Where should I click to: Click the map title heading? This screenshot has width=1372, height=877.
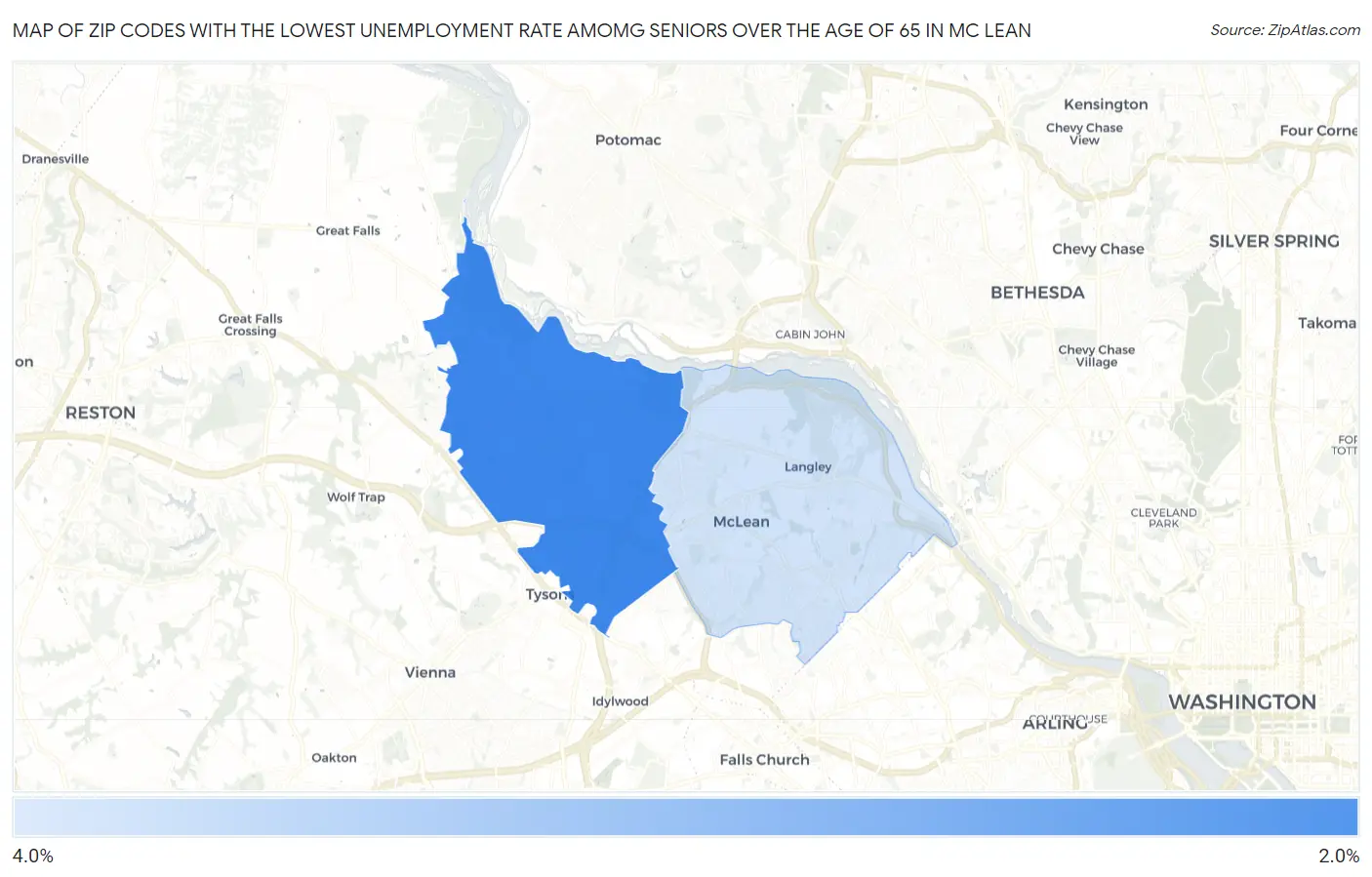tap(522, 30)
